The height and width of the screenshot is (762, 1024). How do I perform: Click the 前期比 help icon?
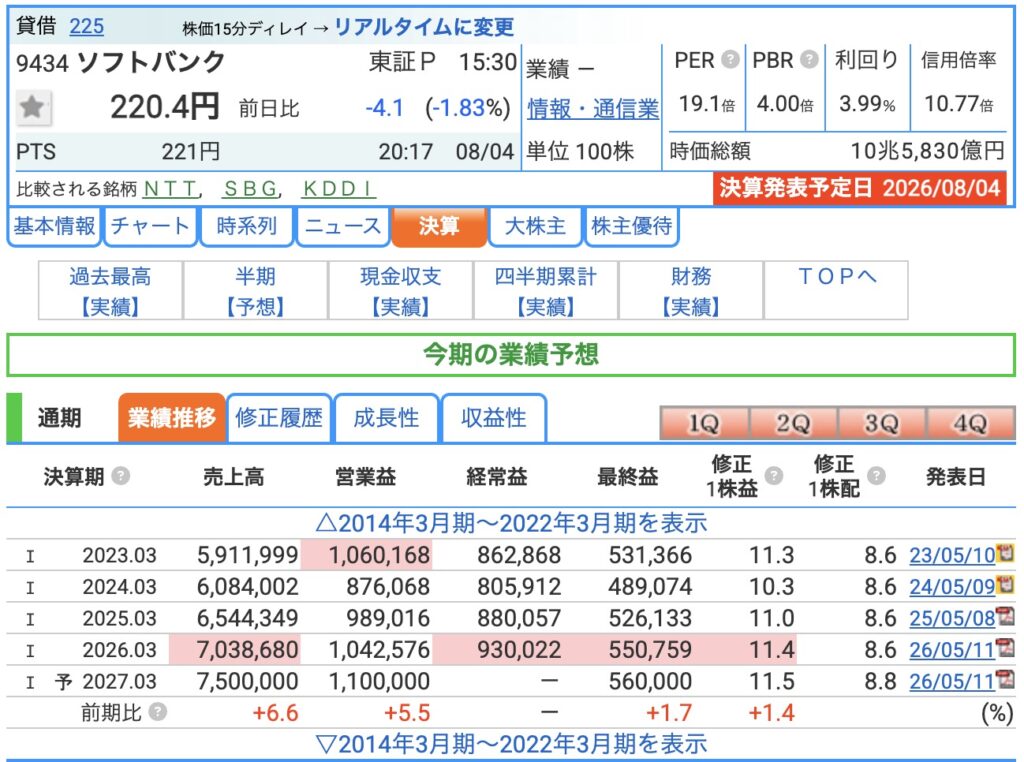tap(157, 711)
